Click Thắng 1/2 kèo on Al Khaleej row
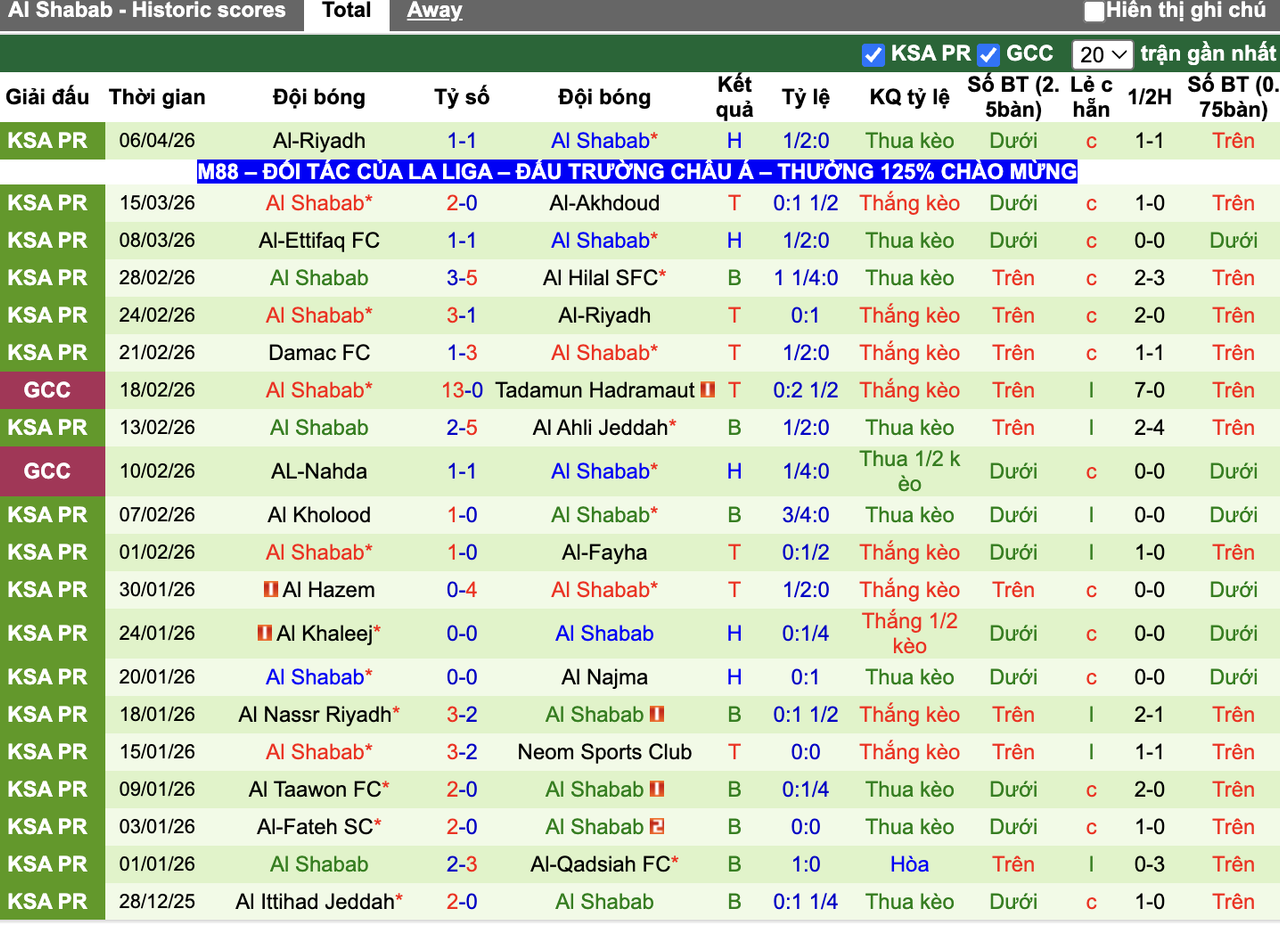Viewport: 1280px width, 925px height. 910,634
